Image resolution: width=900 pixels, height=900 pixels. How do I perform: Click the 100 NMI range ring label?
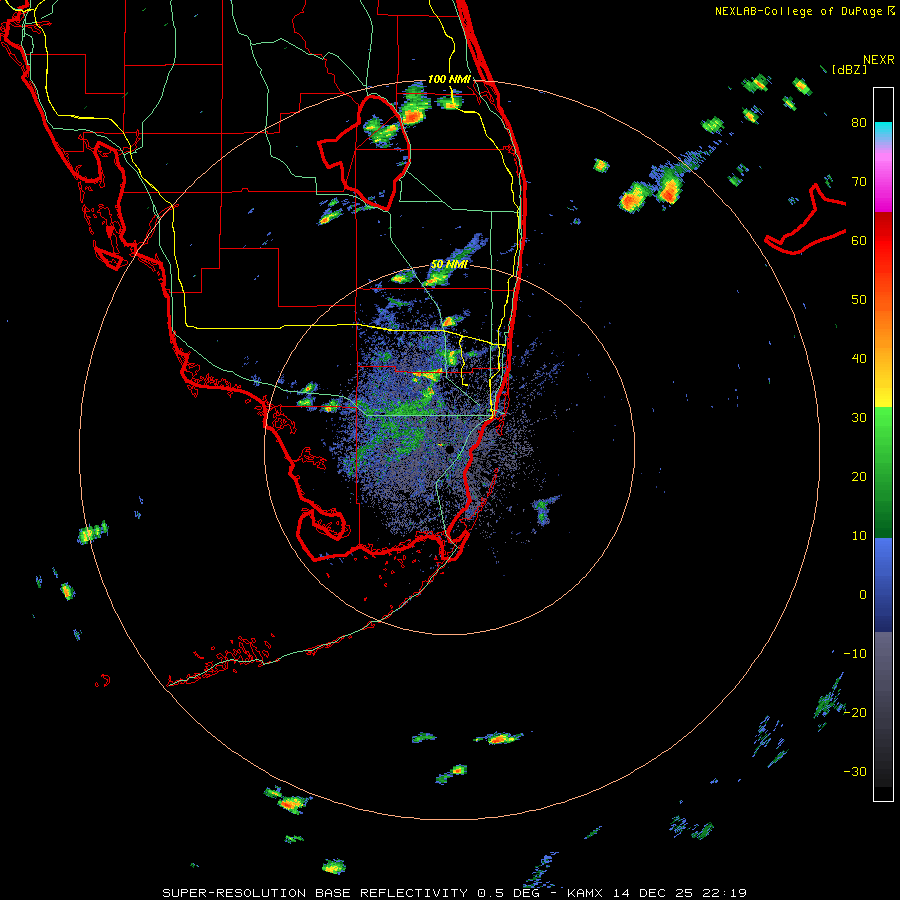click(449, 79)
